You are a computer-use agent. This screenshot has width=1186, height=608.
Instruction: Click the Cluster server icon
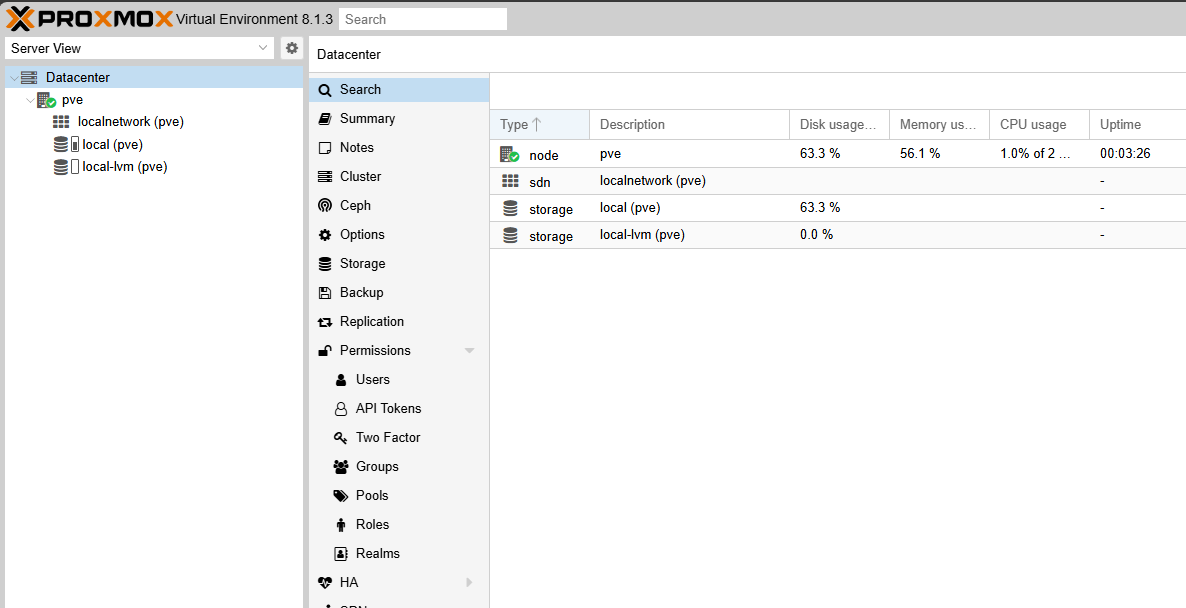point(325,176)
